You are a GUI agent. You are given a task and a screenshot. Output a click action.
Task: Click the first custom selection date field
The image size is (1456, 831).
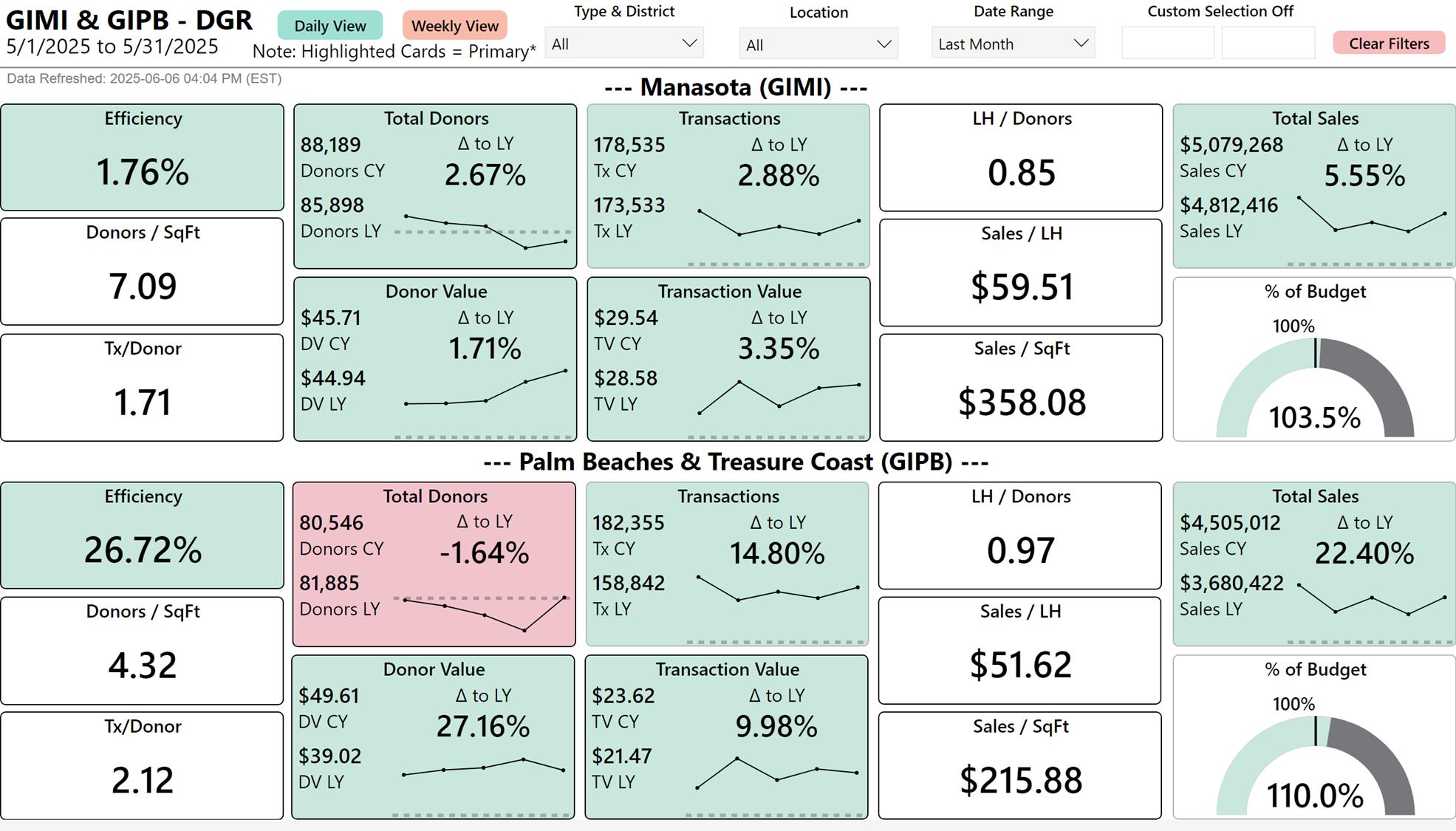1167,44
